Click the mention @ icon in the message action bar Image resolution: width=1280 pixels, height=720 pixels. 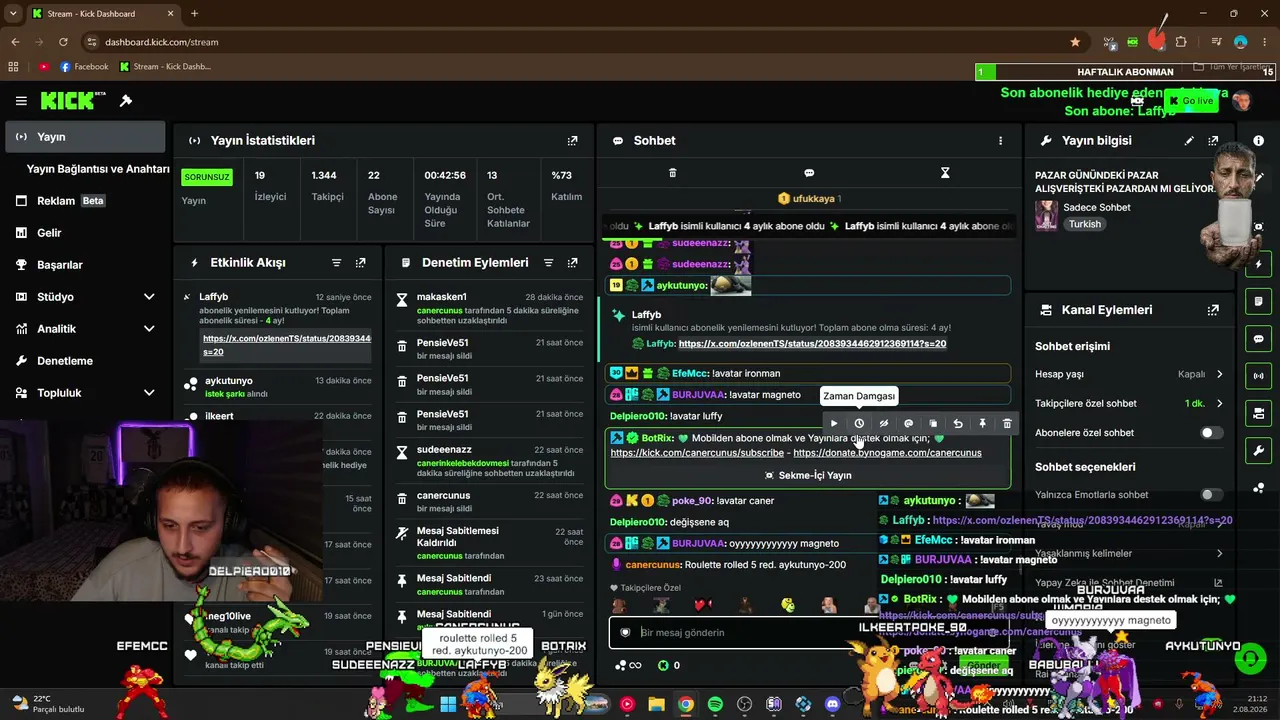click(908, 424)
